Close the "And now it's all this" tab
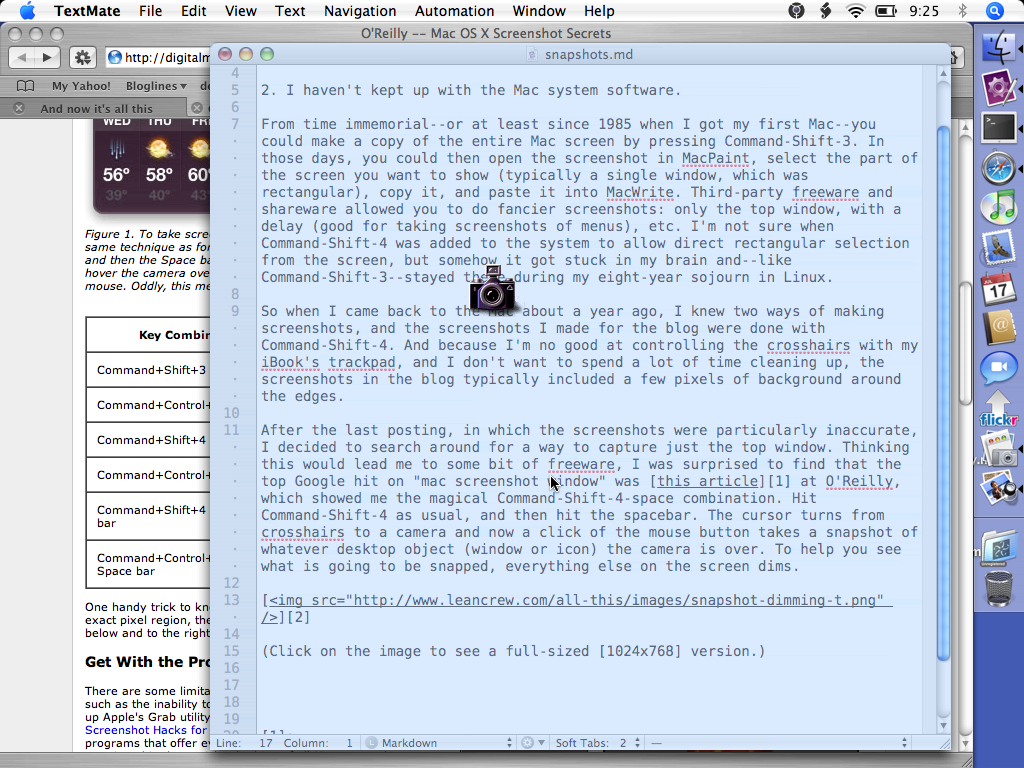 [x=19, y=108]
